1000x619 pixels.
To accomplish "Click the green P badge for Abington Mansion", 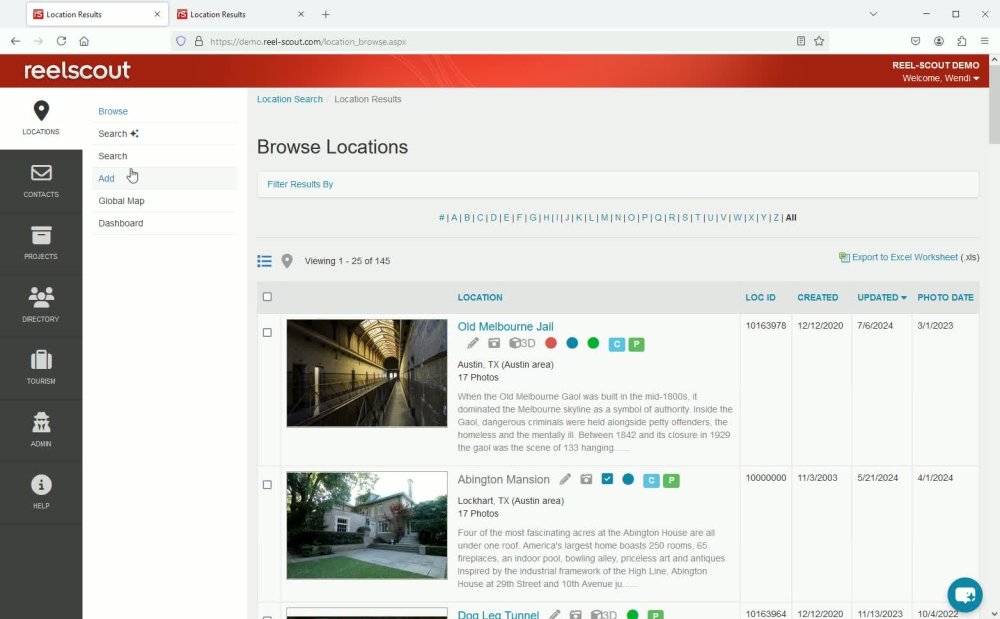I will (x=671, y=481).
